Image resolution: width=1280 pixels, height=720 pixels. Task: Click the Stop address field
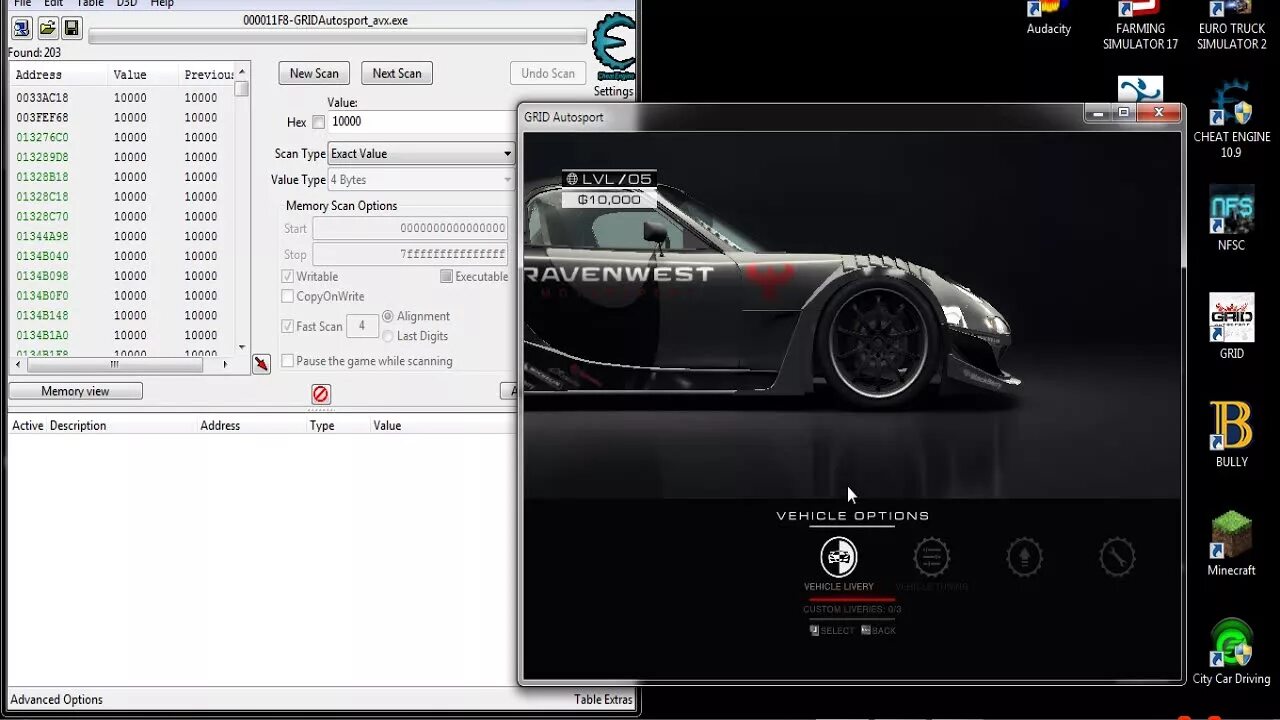[410, 255]
